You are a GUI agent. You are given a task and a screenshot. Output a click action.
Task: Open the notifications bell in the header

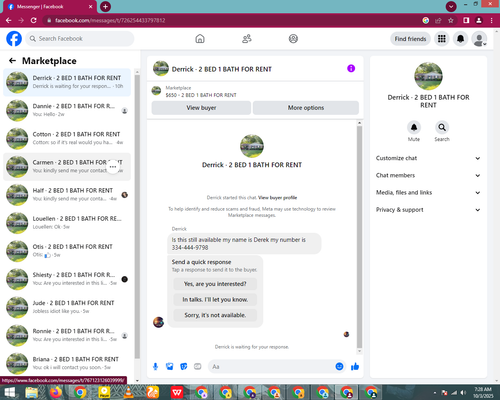coord(460,39)
